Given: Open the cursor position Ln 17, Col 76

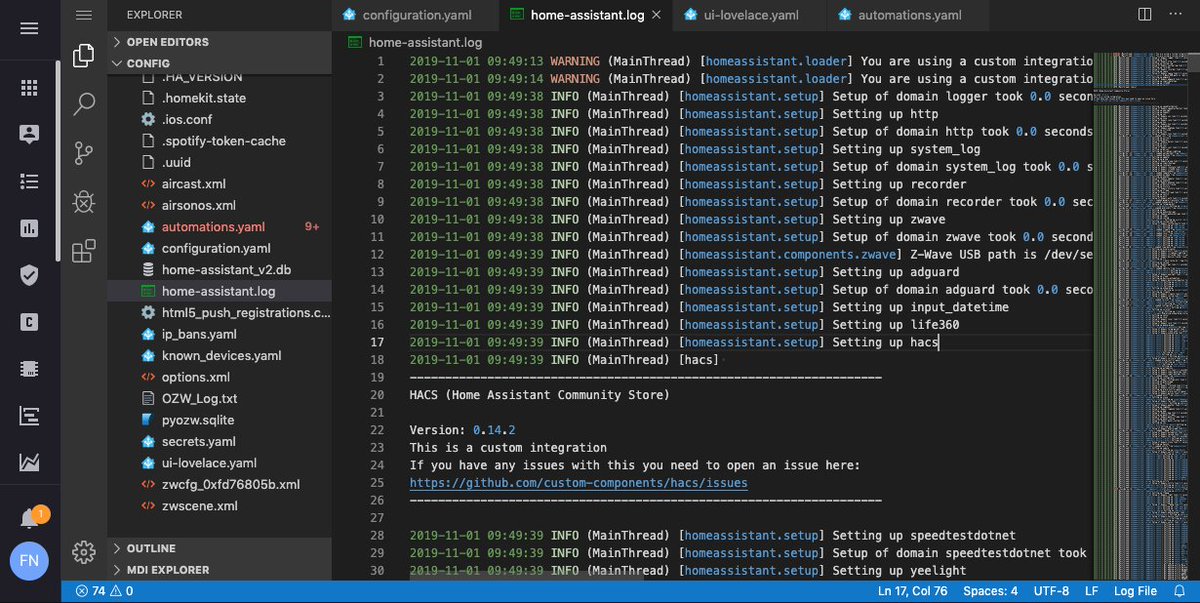Looking at the screenshot, I should (x=913, y=591).
